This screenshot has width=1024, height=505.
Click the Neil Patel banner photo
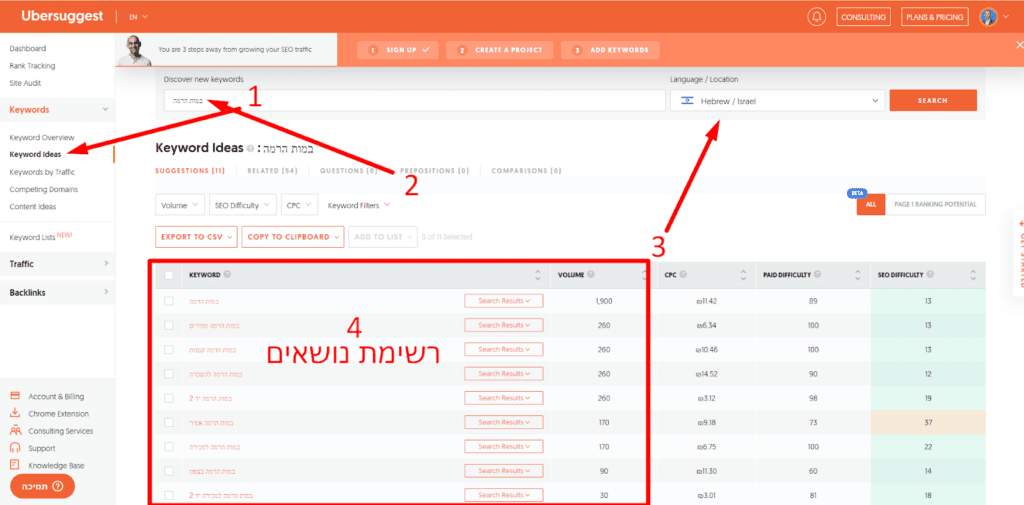coord(134,50)
